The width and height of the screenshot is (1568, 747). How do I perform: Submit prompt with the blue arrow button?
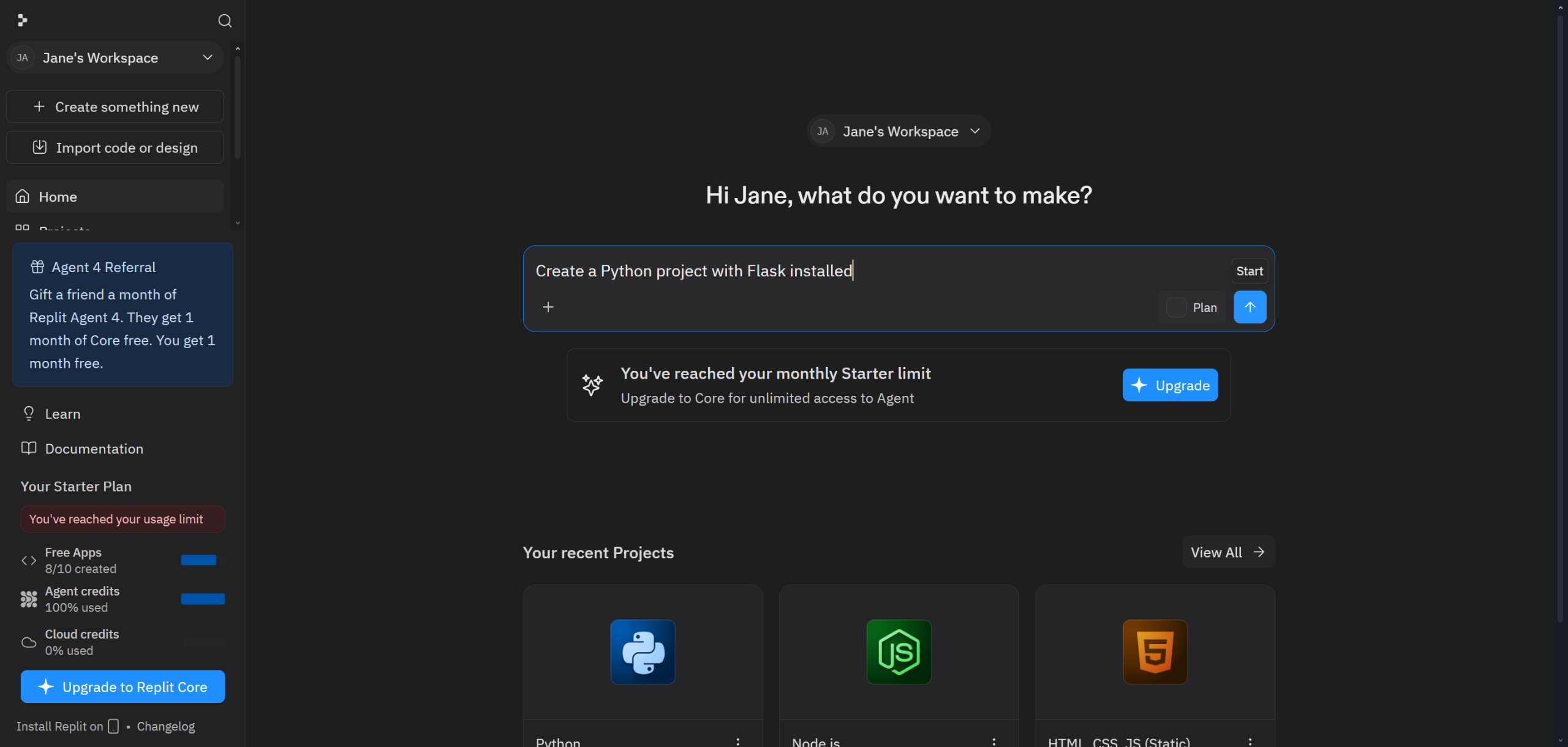pos(1249,307)
